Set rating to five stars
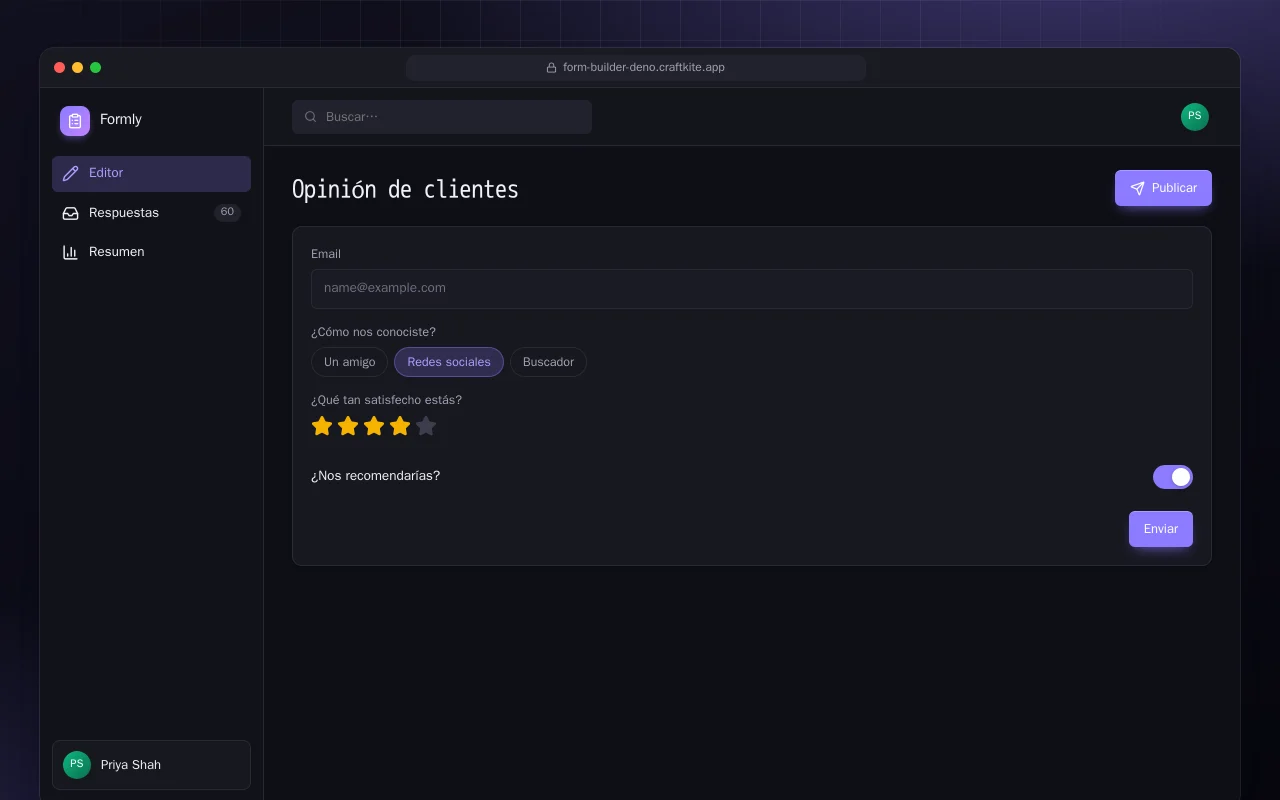The width and height of the screenshot is (1280, 800). pyautogui.click(x=426, y=426)
